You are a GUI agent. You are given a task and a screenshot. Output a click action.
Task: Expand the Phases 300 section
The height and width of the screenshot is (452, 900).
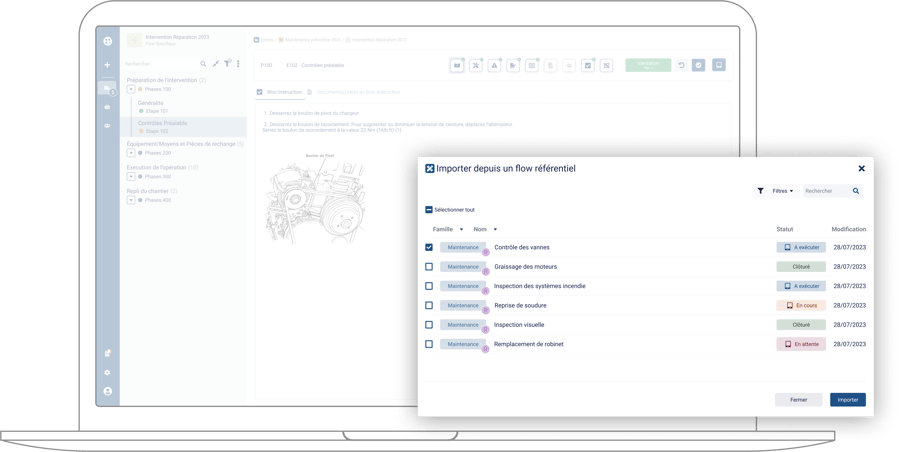[x=131, y=177]
